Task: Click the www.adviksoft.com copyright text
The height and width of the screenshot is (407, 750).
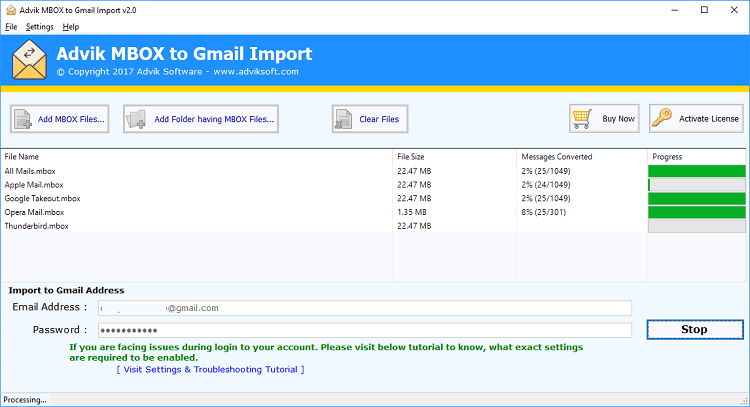Action: (x=256, y=72)
